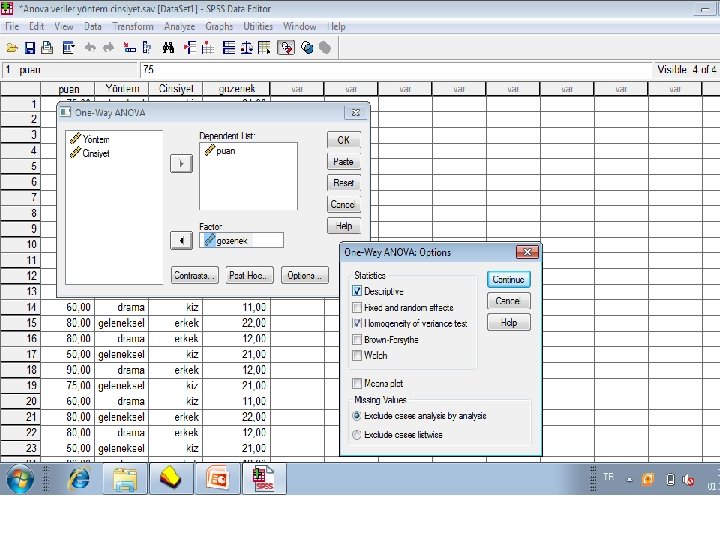Click the puan column header

tap(68, 89)
